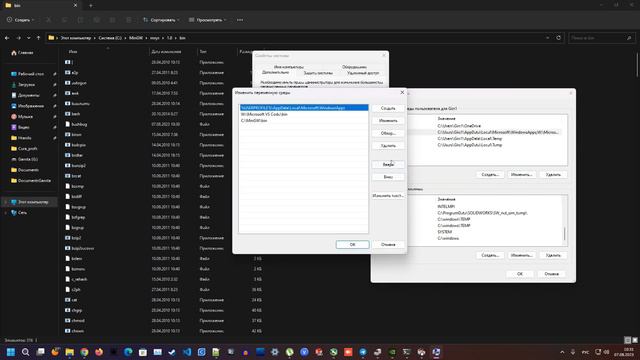
Task: Expand Сеть in the navigation pane
Action: (x=5, y=213)
